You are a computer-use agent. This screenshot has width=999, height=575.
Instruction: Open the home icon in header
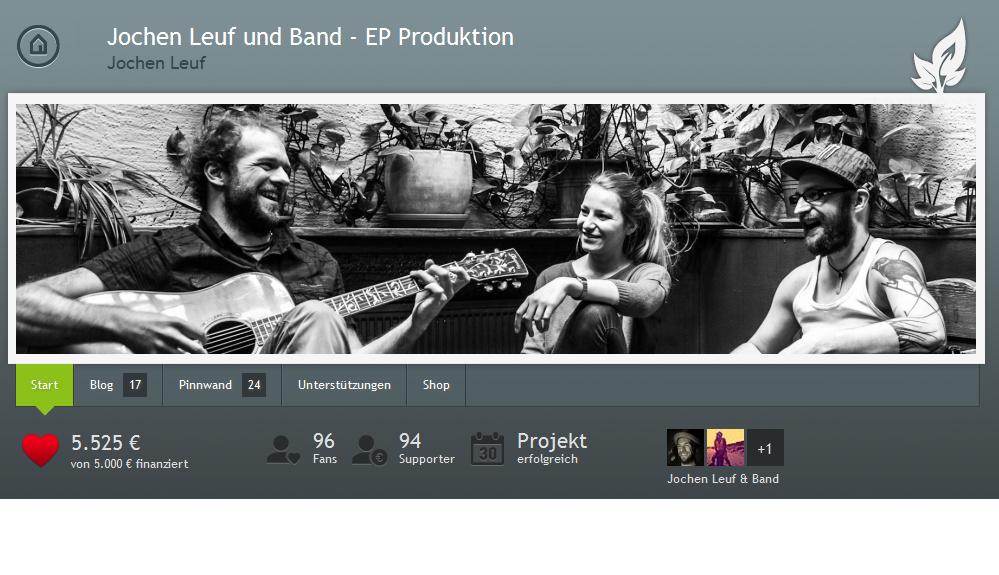point(38,46)
